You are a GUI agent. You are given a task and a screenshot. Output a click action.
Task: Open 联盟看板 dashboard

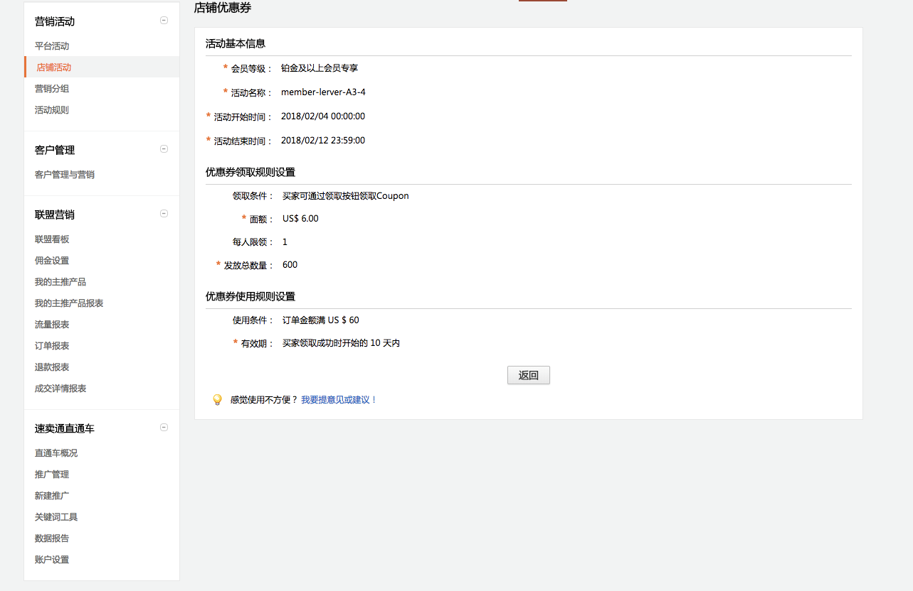52,240
